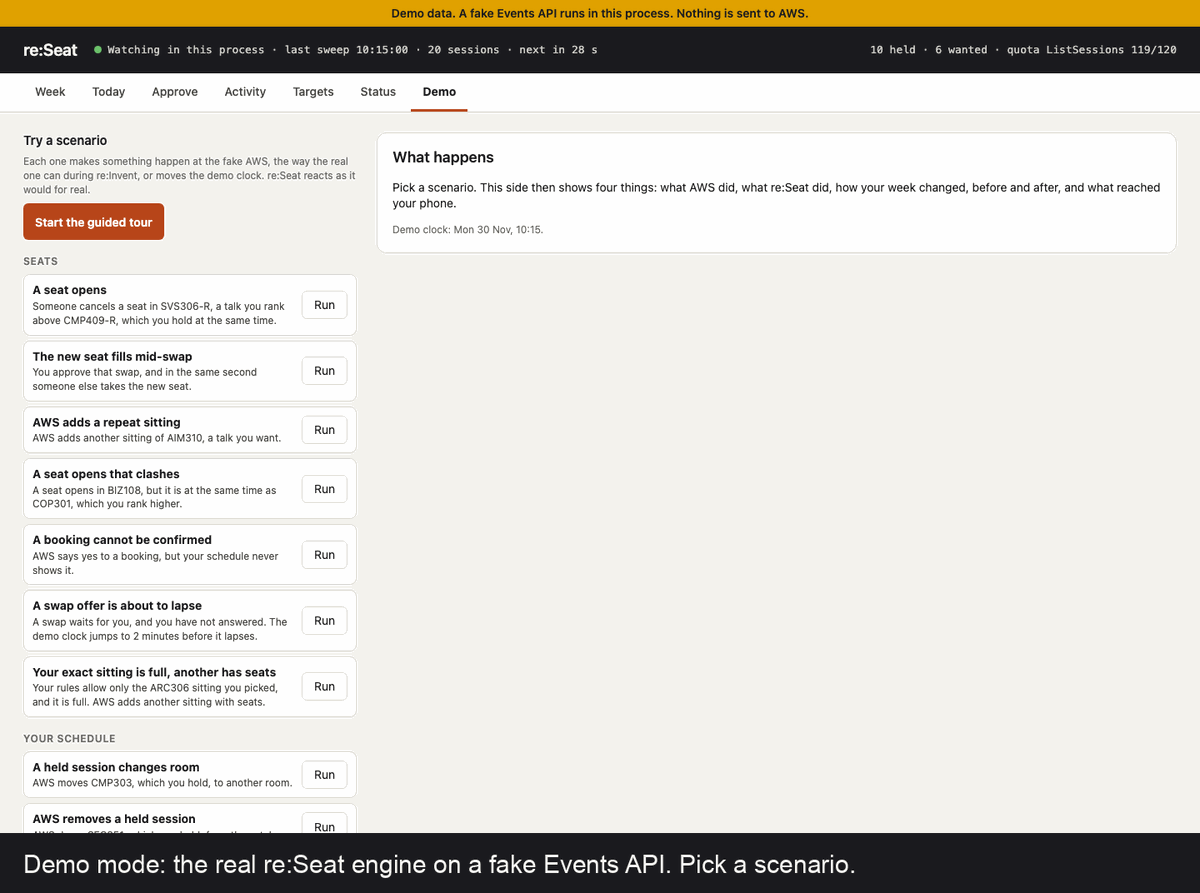Click Start the guided tour button
1200x893 pixels.
pyautogui.click(x=93, y=222)
